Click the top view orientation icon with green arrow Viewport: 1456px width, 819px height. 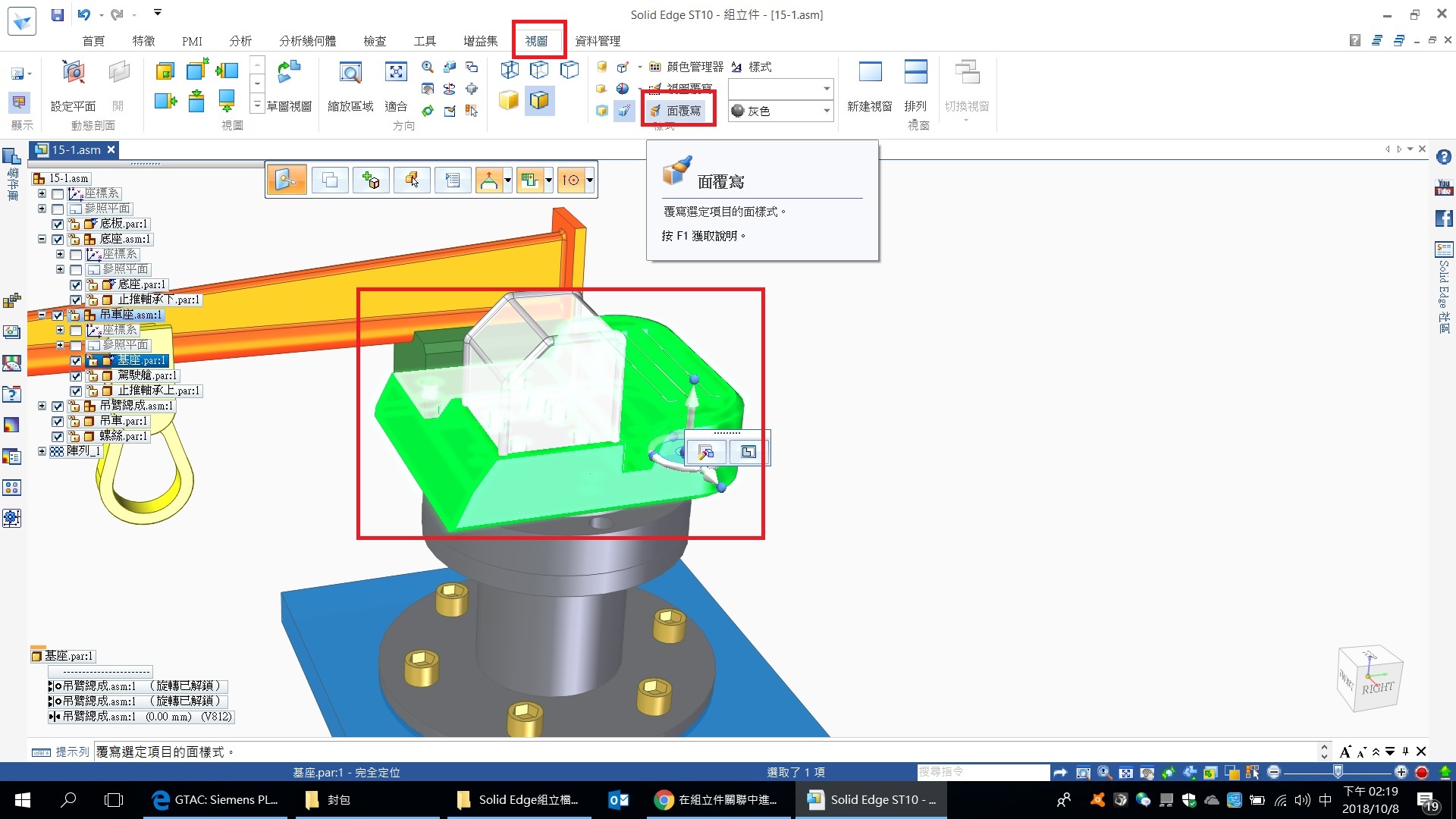(x=196, y=100)
